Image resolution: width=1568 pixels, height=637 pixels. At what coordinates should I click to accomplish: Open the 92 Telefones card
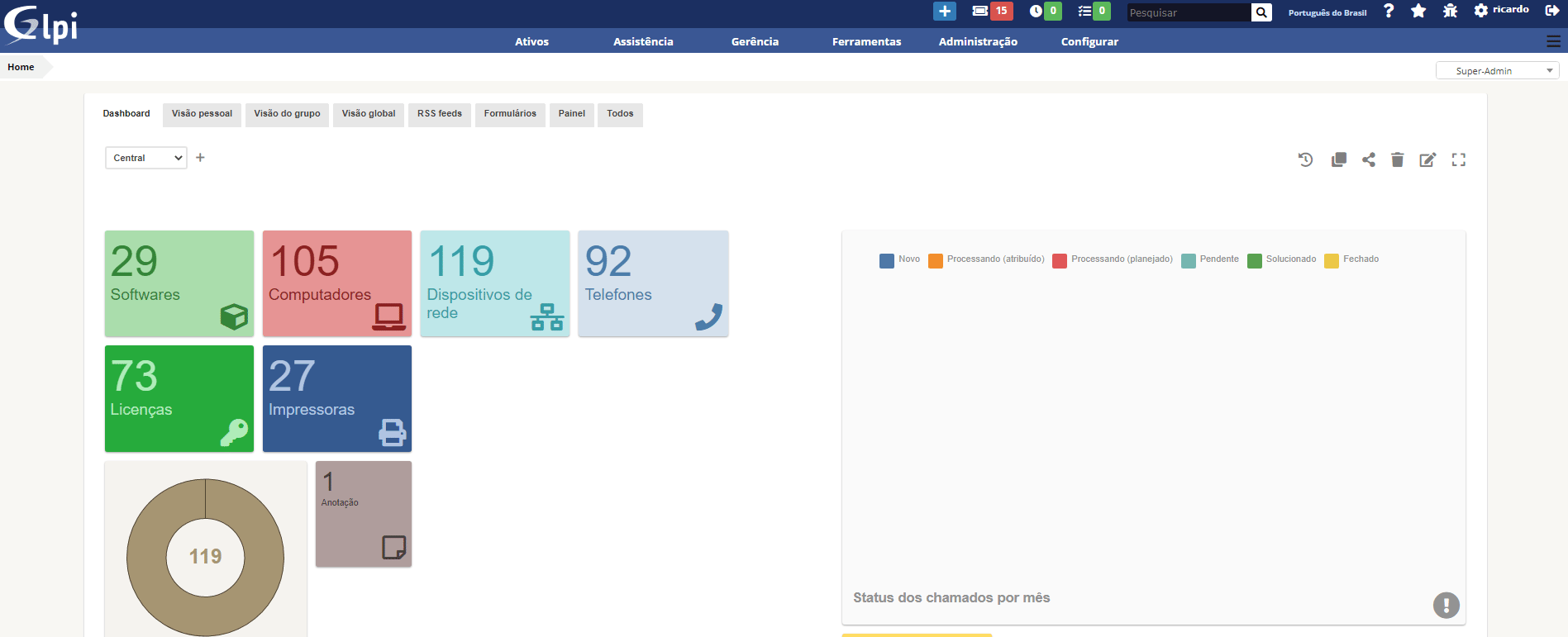tap(653, 283)
